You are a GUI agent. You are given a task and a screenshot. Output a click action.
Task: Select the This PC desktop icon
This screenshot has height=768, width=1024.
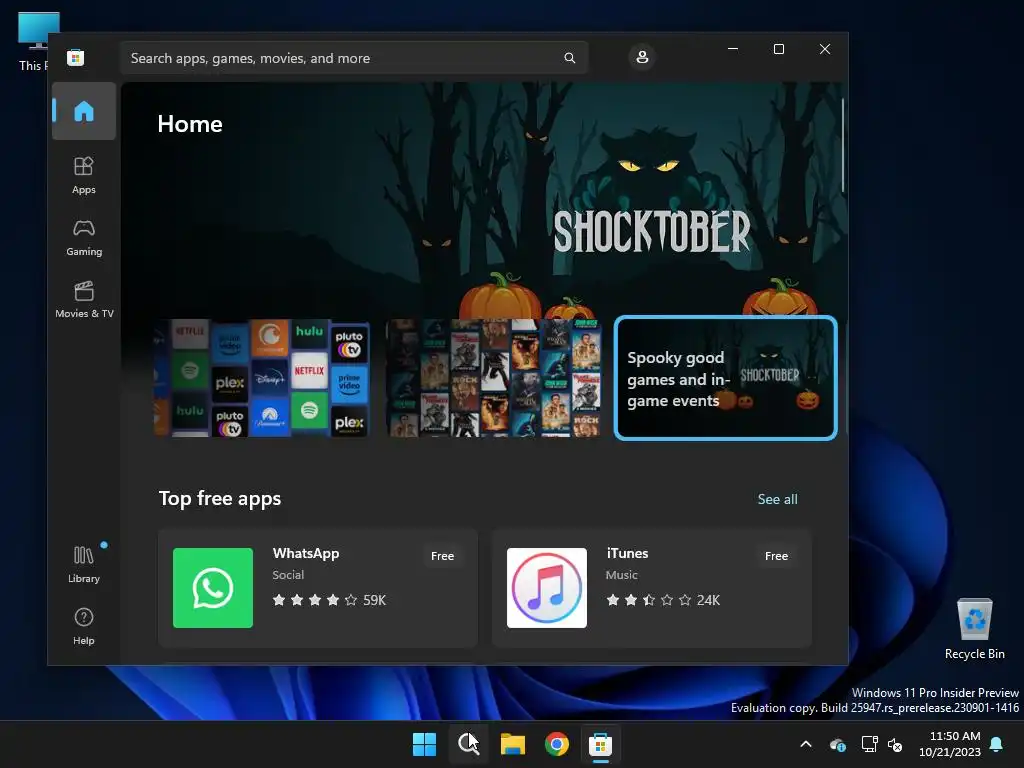coord(33,42)
